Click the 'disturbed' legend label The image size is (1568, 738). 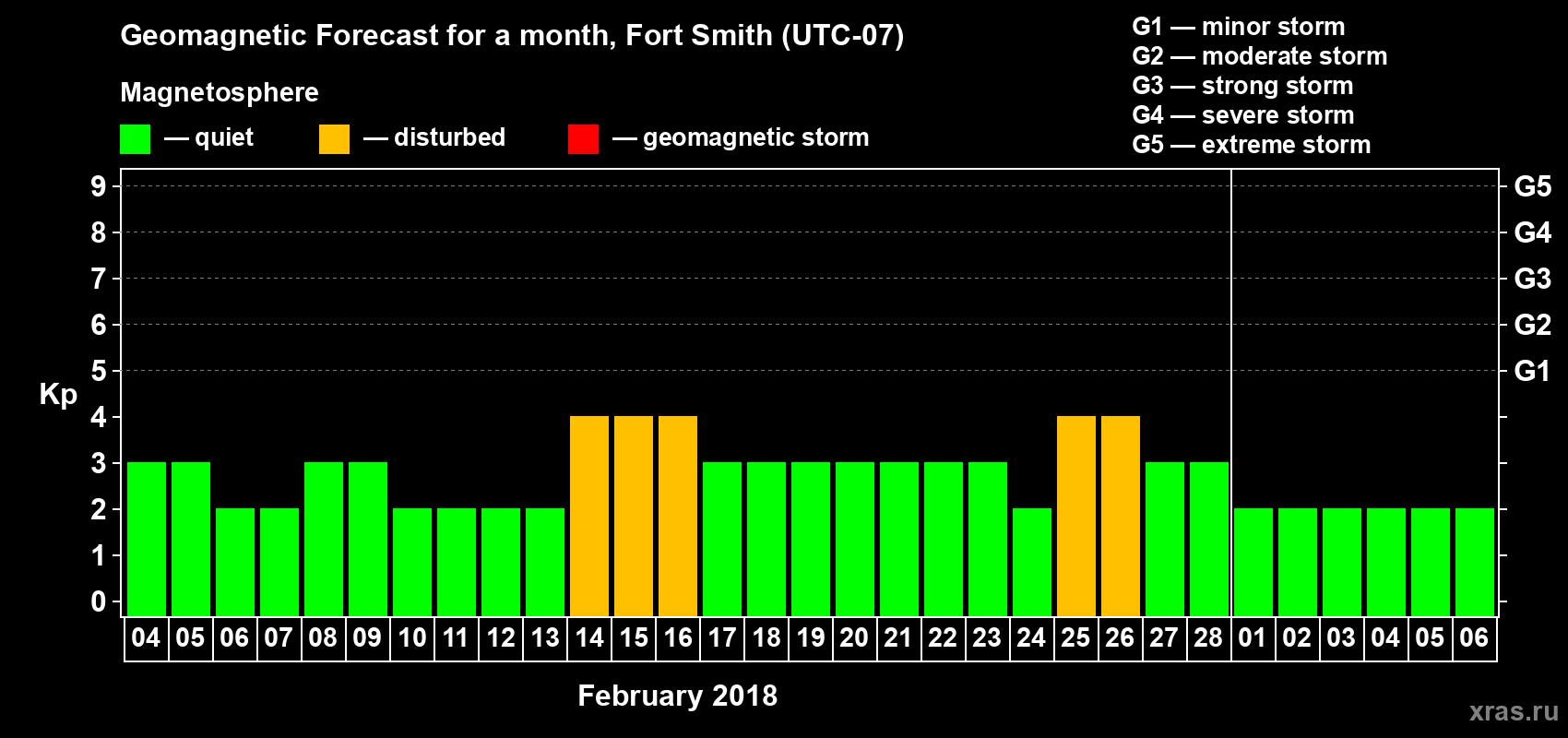449,137
